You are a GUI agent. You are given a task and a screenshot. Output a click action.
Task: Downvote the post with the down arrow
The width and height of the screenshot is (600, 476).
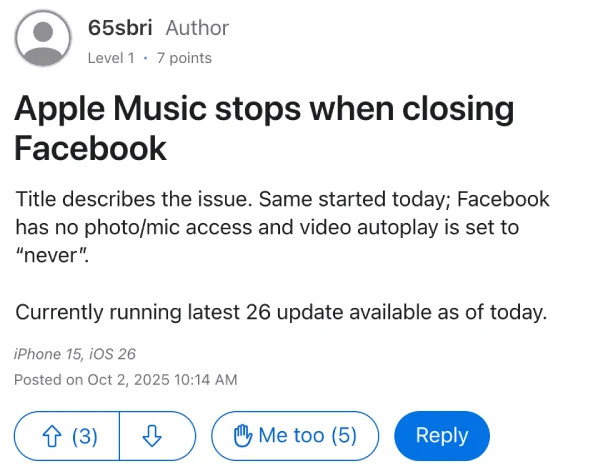click(x=153, y=436)
